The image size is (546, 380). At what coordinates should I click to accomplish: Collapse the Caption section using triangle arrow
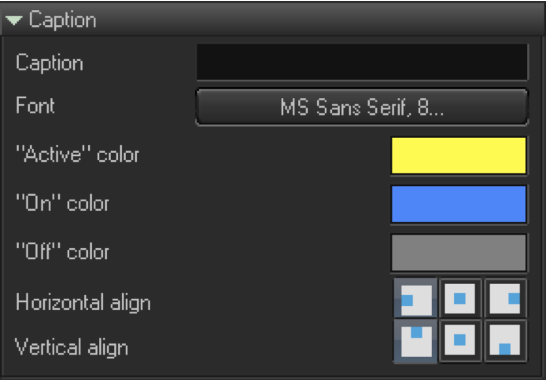[x=14, y=20]
